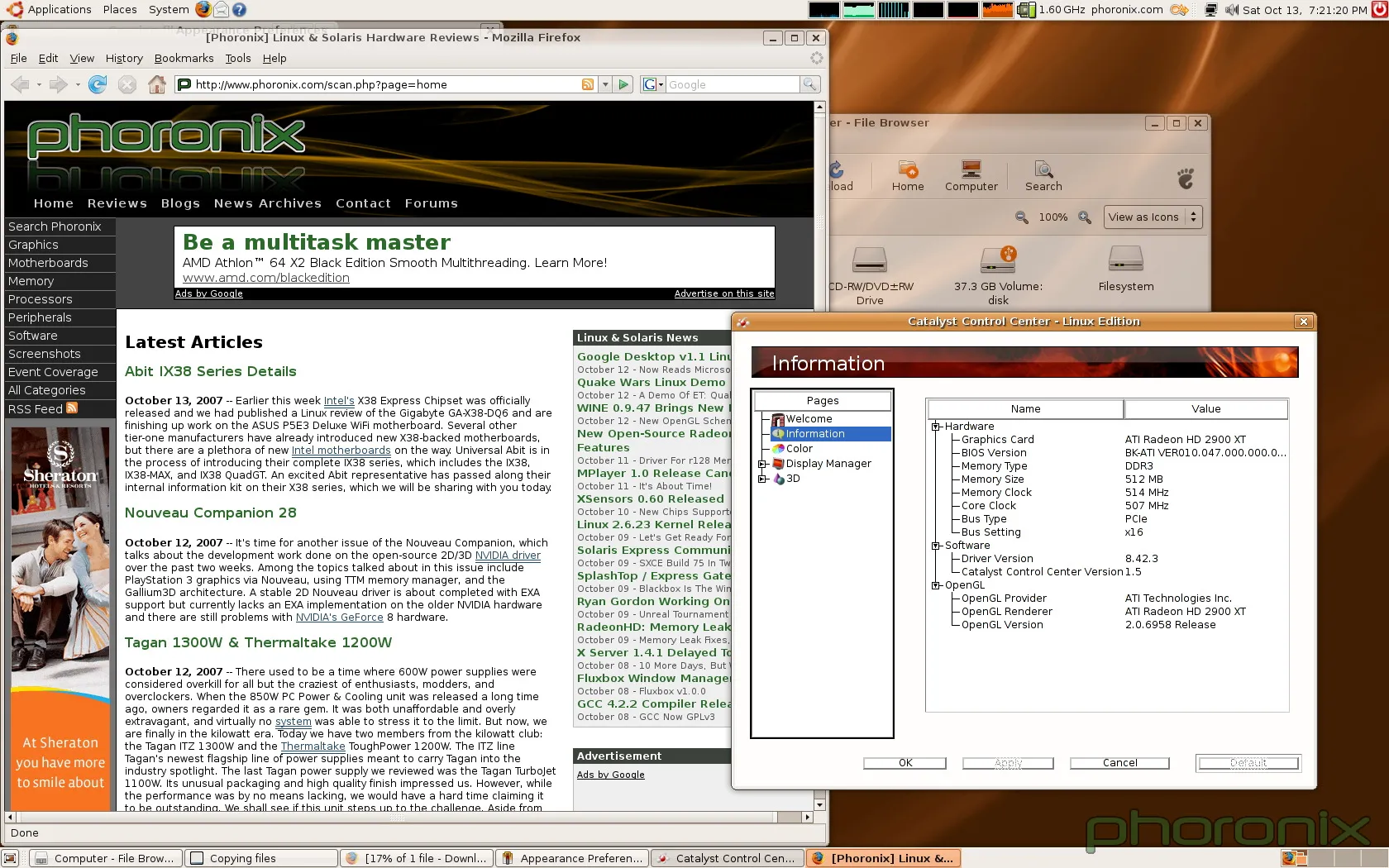Click Motherboards category in sidebar
Screen dimensions: 1389x868
coord(60,263)
